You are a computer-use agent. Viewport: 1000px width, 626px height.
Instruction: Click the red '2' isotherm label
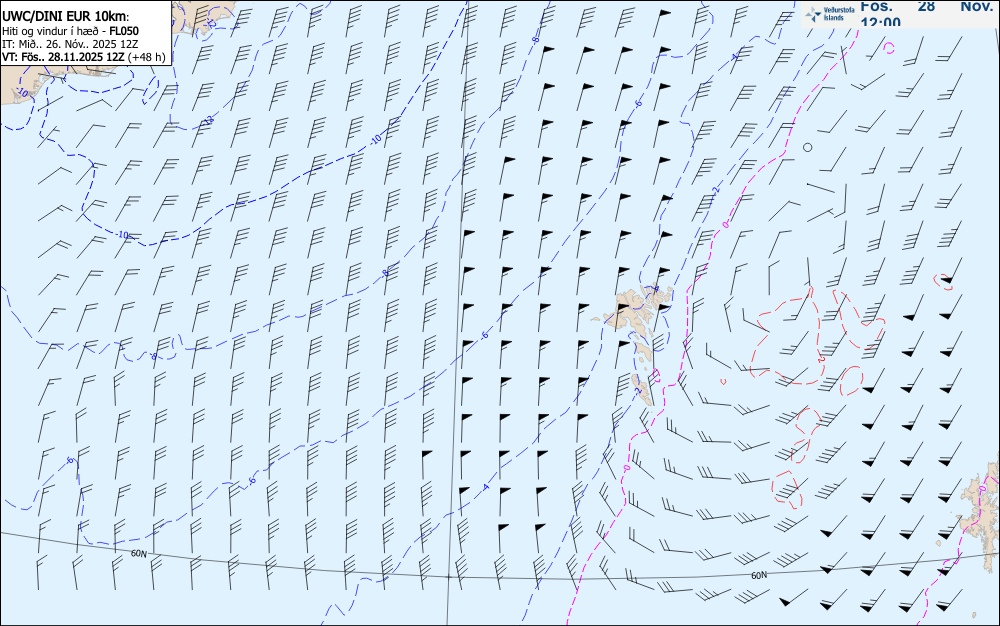(x=821, y=360)
